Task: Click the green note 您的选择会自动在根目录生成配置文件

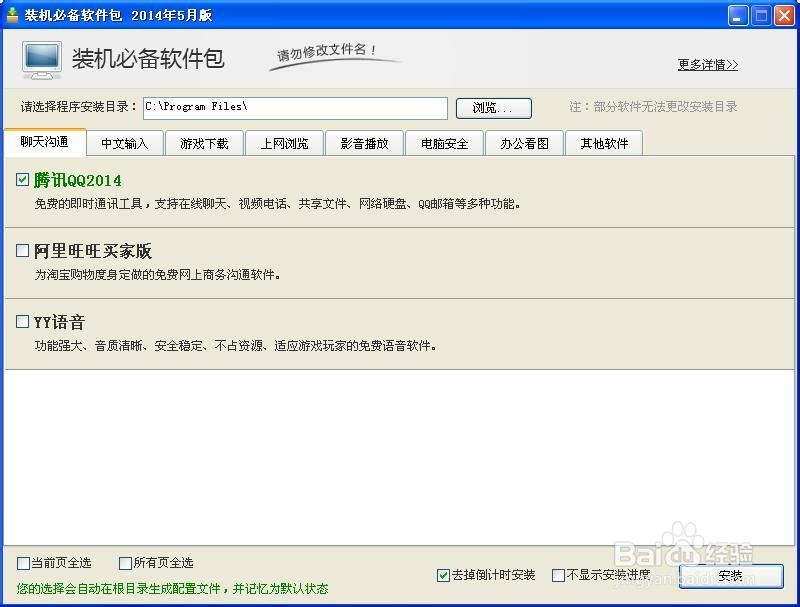Action: pyautogui.click(x=172, y=589)
